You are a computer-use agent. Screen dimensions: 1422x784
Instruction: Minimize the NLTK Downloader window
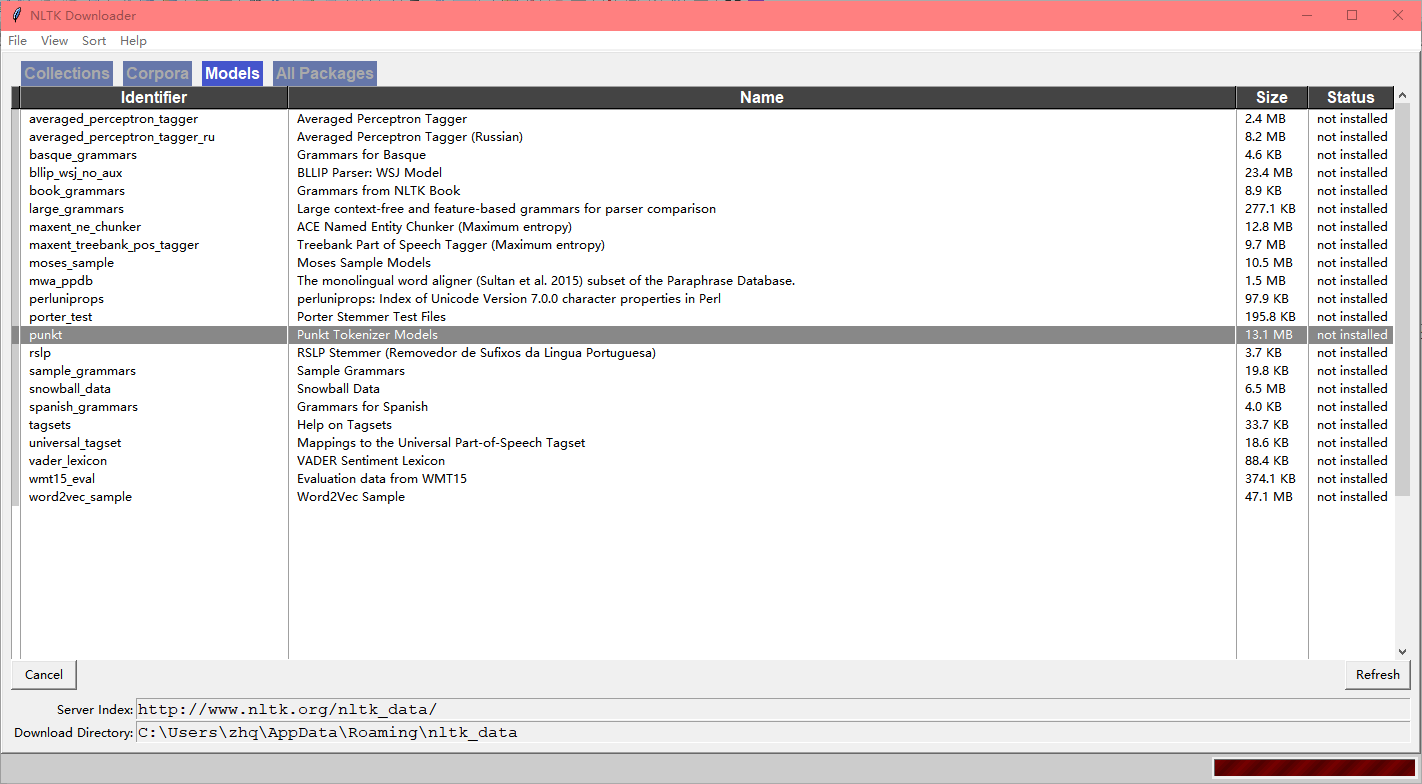click(1306, 15)
